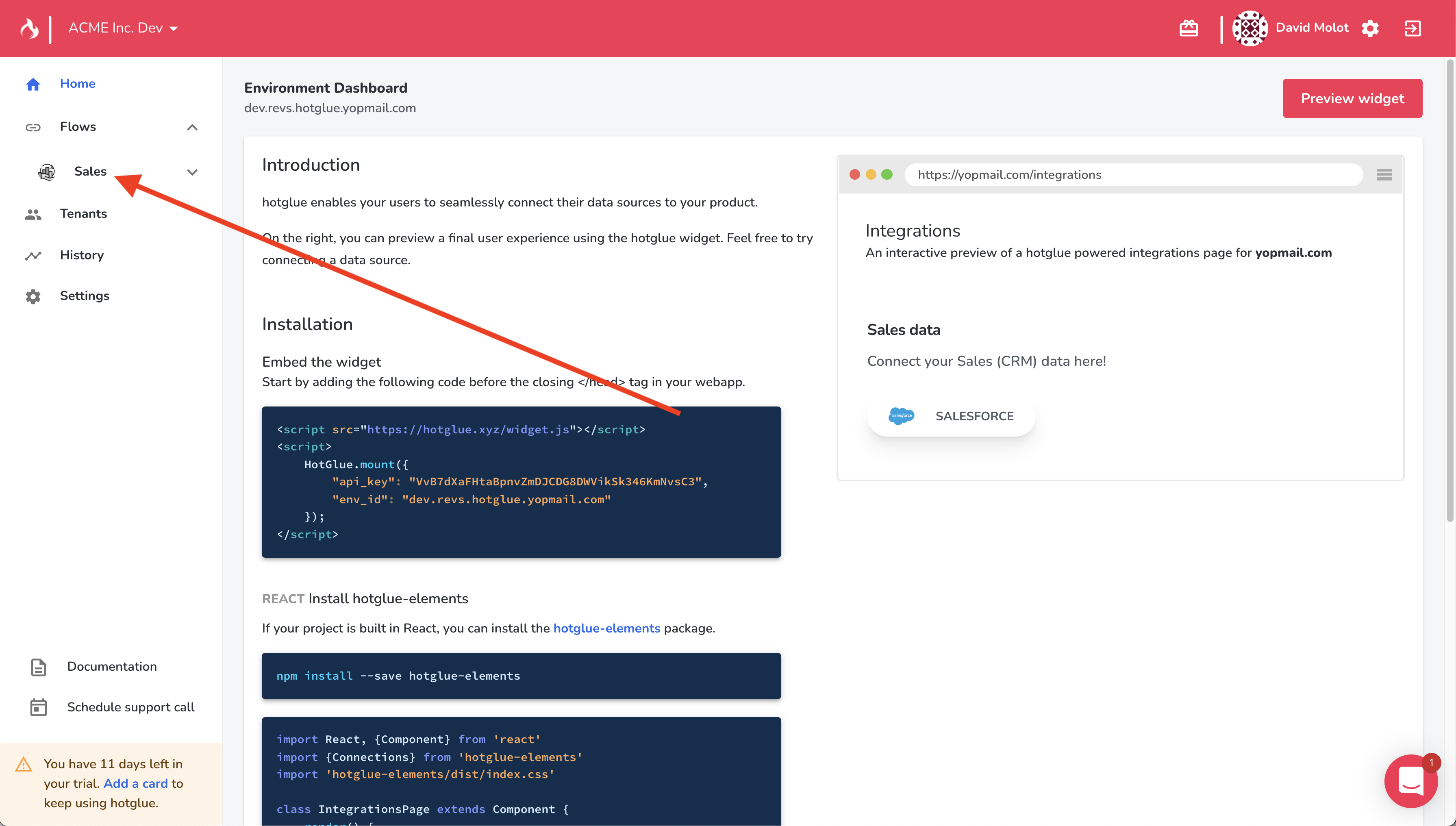The width and height of the screenshot is (1456, 826).
Task: Connect the SALESFORCE integration
Action: coord(951,416)
